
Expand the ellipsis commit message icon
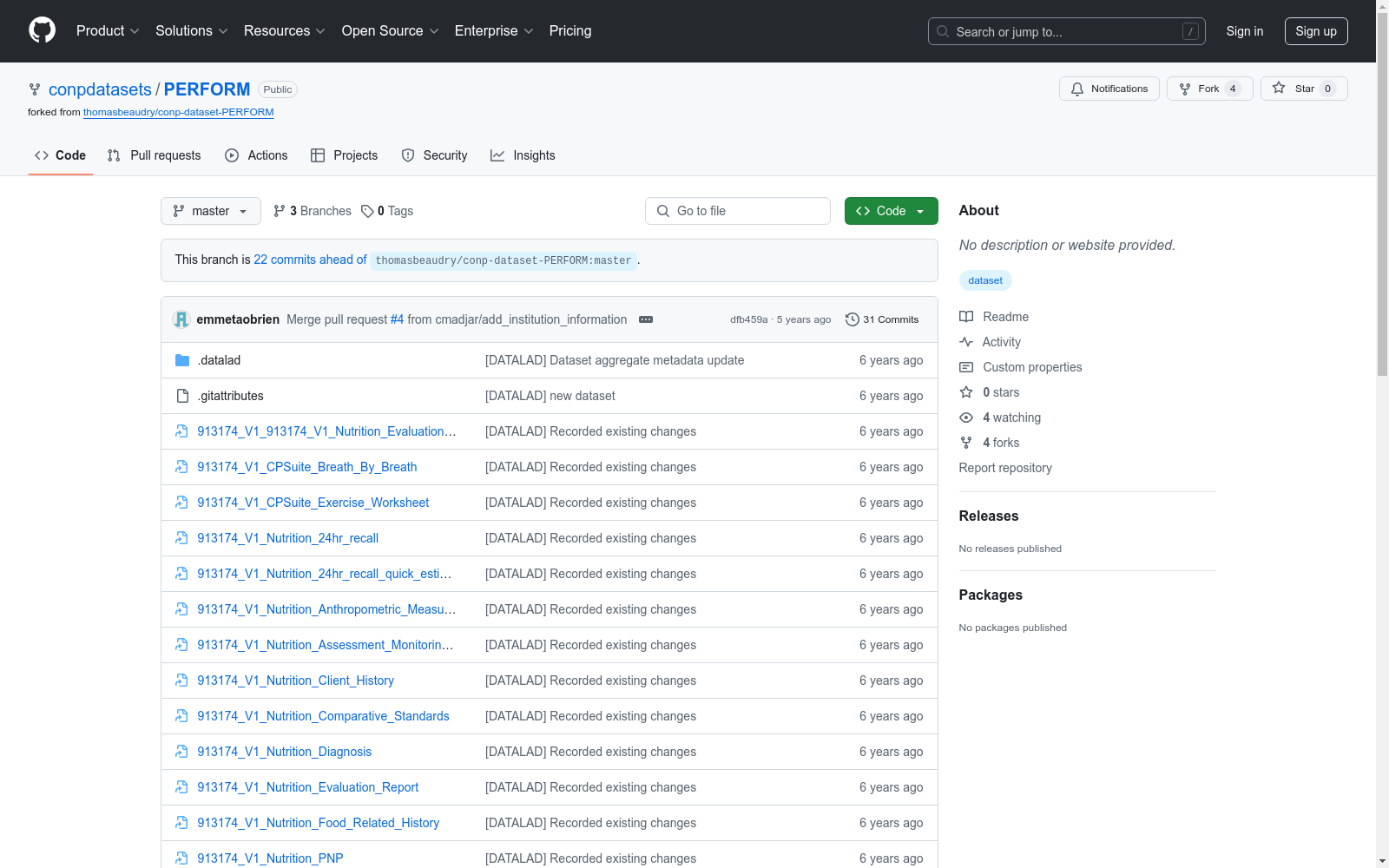click(646, 319)
